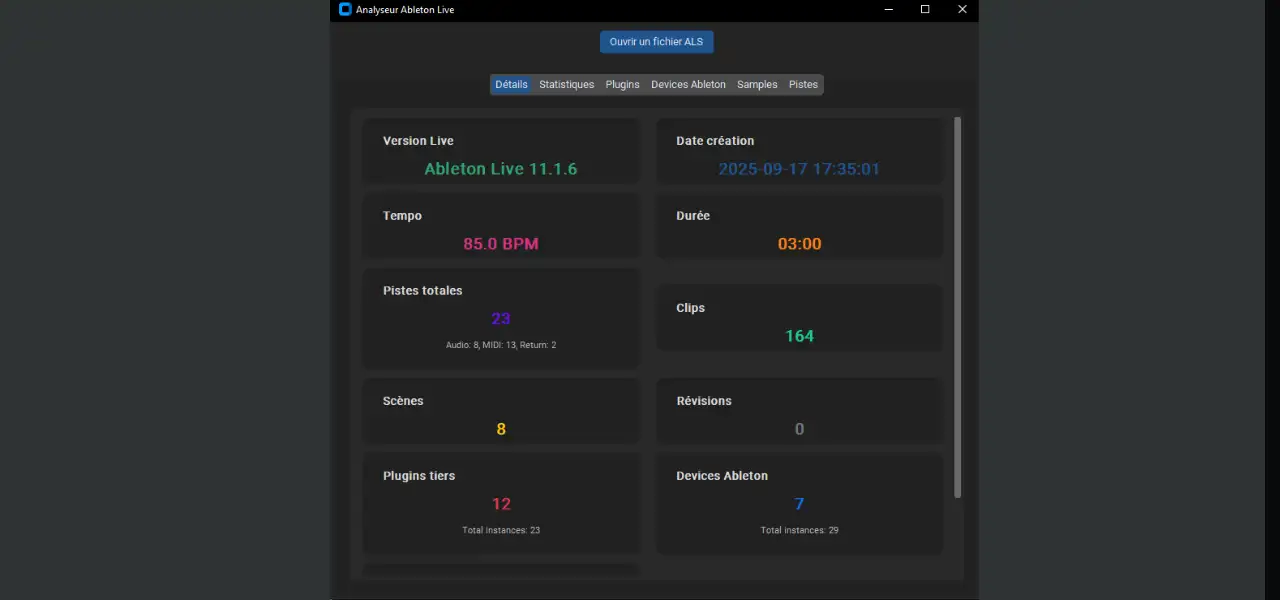Click the Devices Ableton count 7
Screen dimensions: 1280x600
tap(799, 504)
